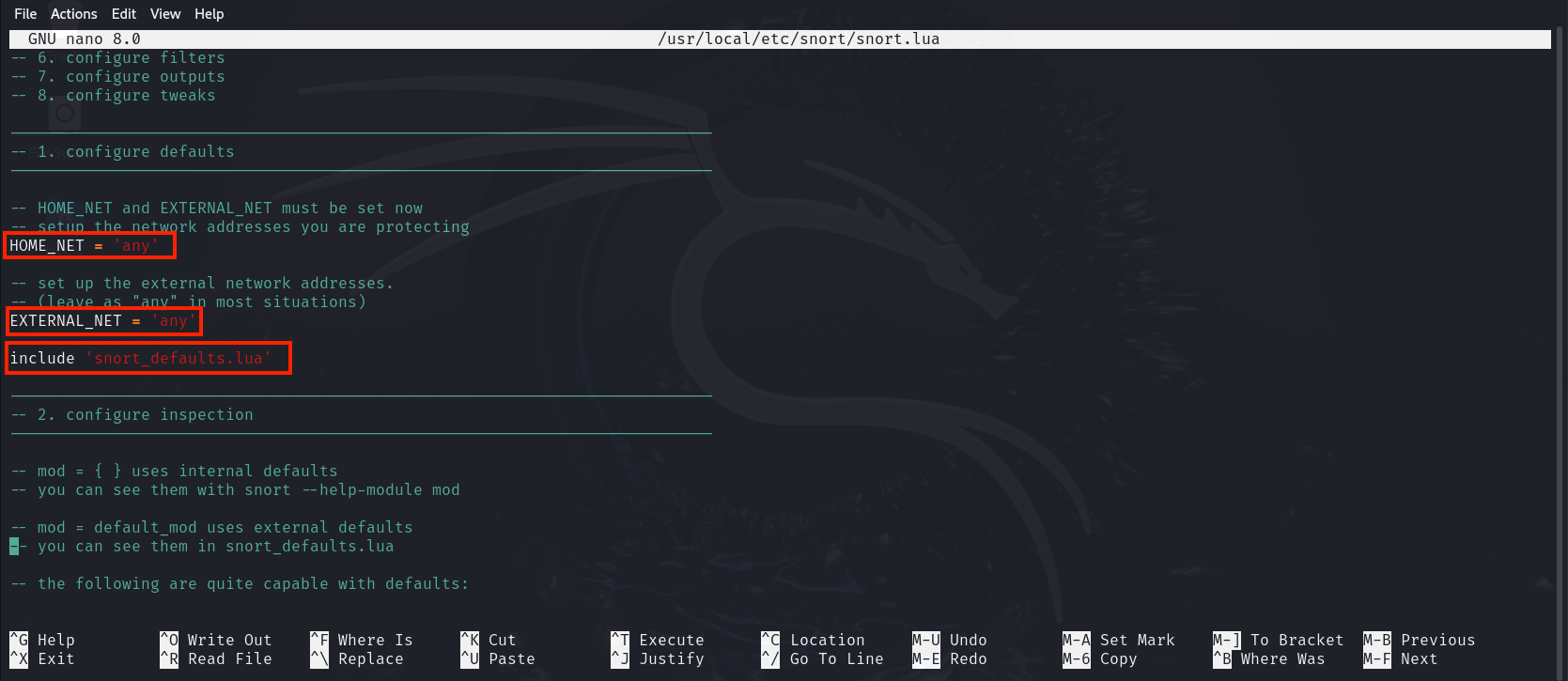Click the '6. configure filters' comment
Screen dimensions: 1568x681
[x=117, y=57]
